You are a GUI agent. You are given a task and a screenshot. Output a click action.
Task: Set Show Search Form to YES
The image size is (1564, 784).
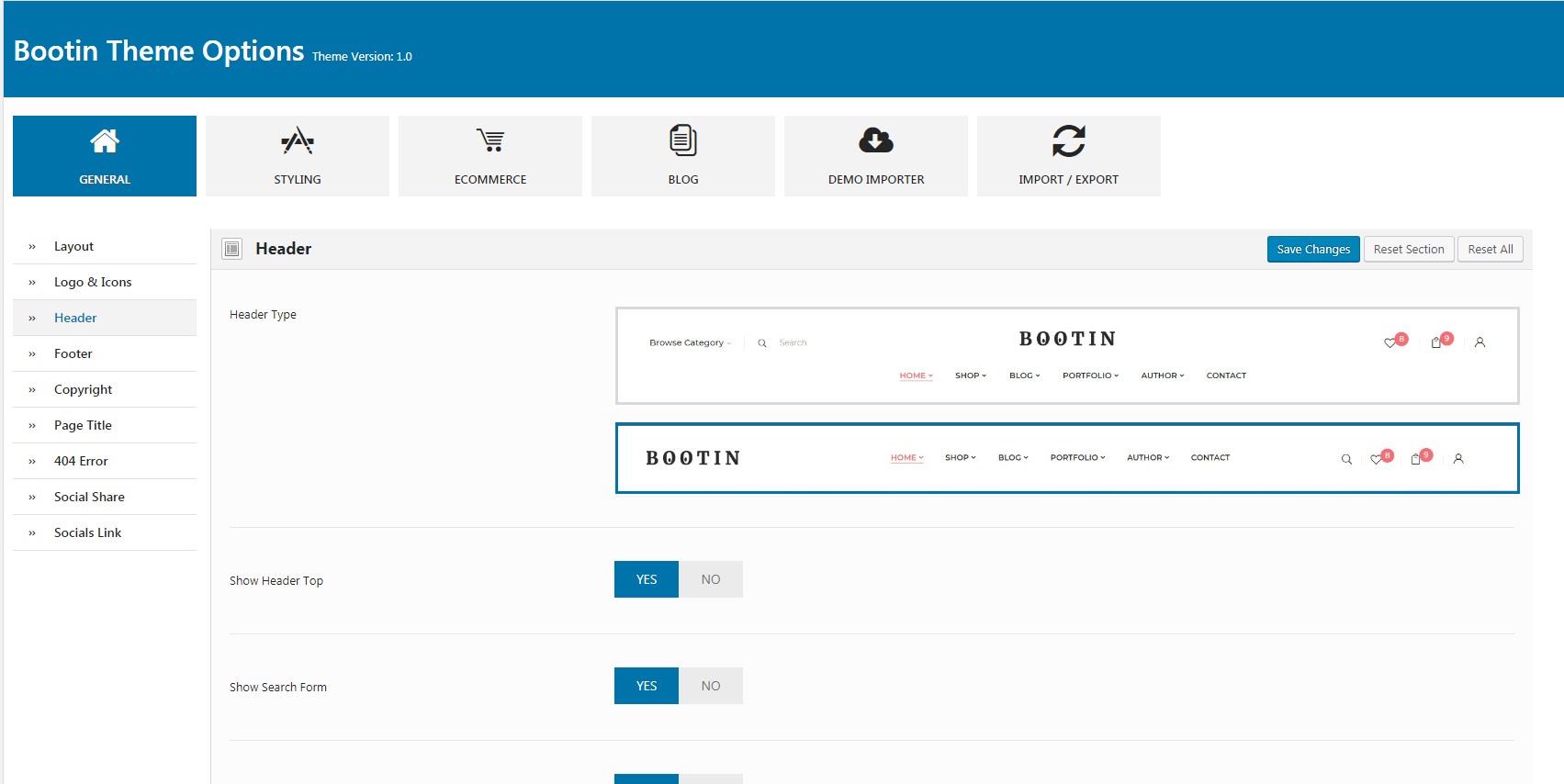pyautogui.click(x=647, y=686)
